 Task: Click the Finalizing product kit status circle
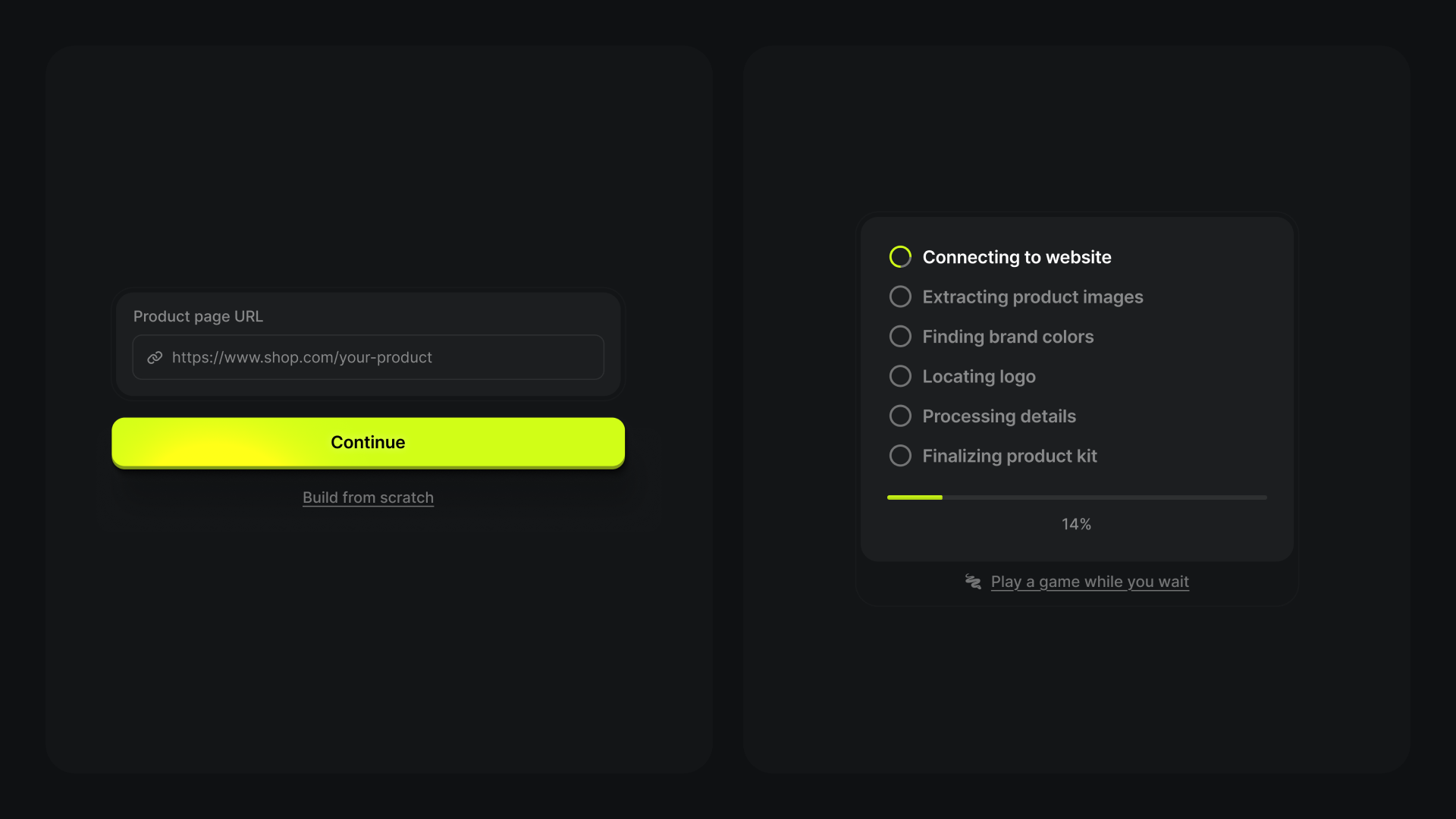pos(900,456)
